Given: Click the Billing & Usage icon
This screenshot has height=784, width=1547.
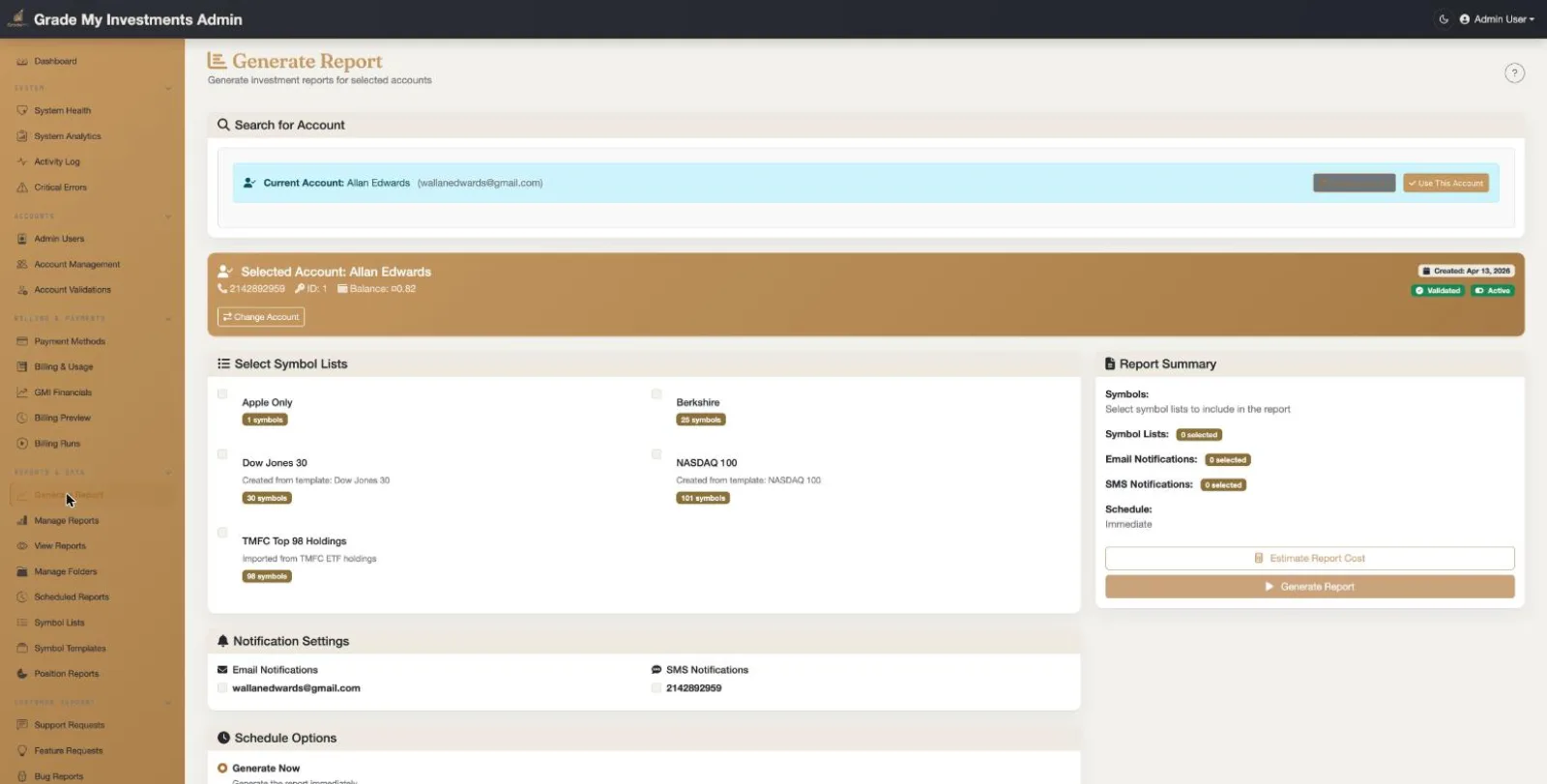Looking at the screenshot, I should point(22,366).
